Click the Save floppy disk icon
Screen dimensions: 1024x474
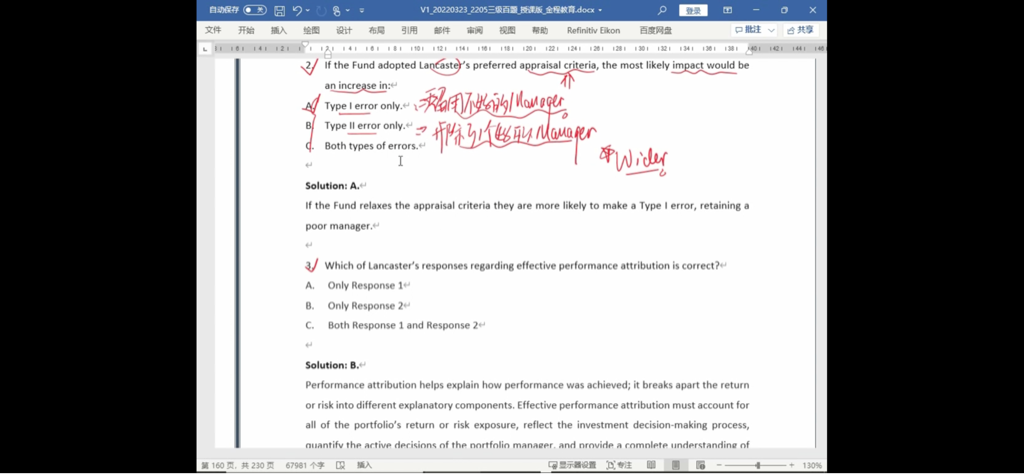click(280, 10)
